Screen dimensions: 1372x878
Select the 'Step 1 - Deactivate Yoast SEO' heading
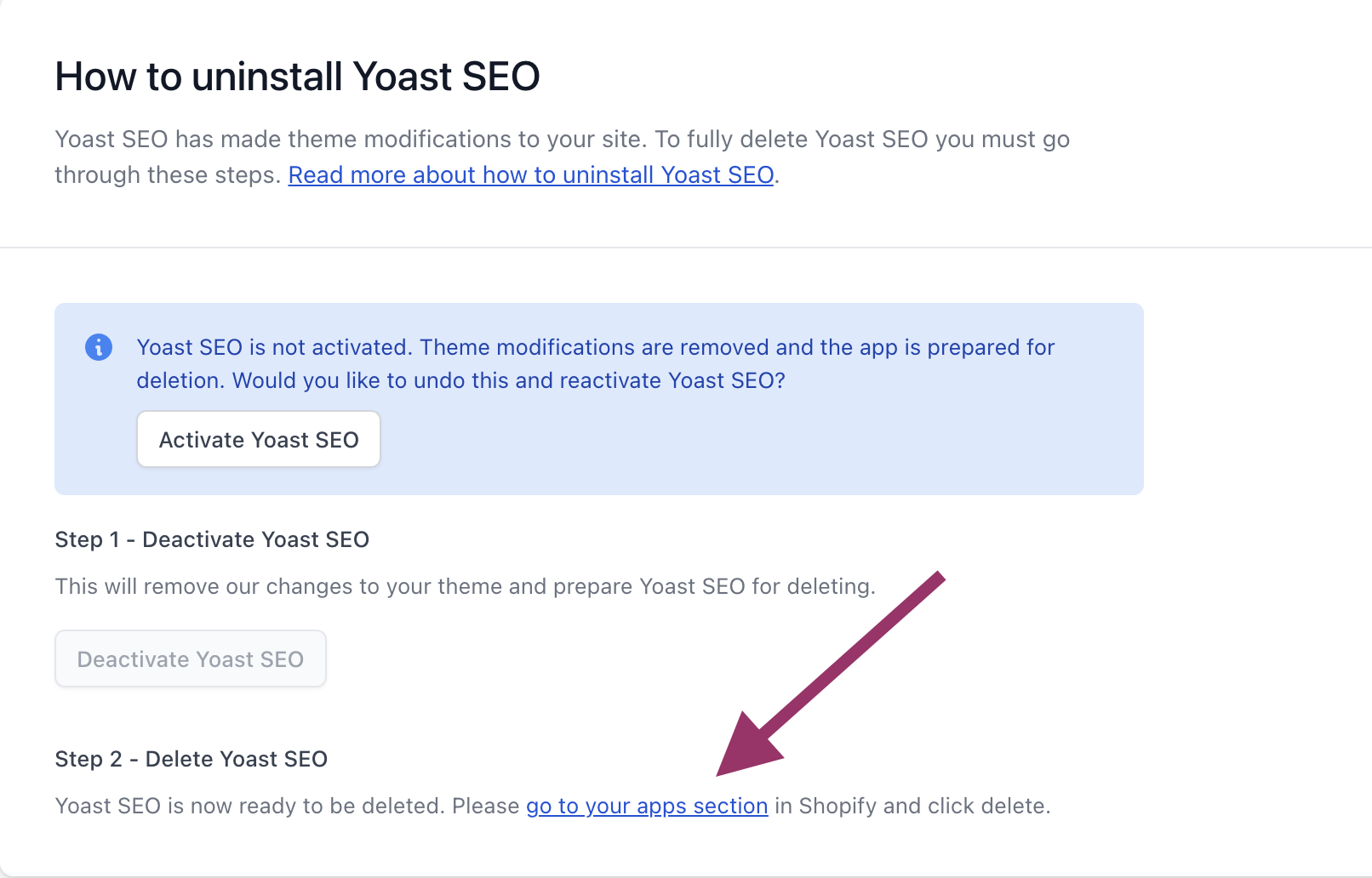coord(212,539)
